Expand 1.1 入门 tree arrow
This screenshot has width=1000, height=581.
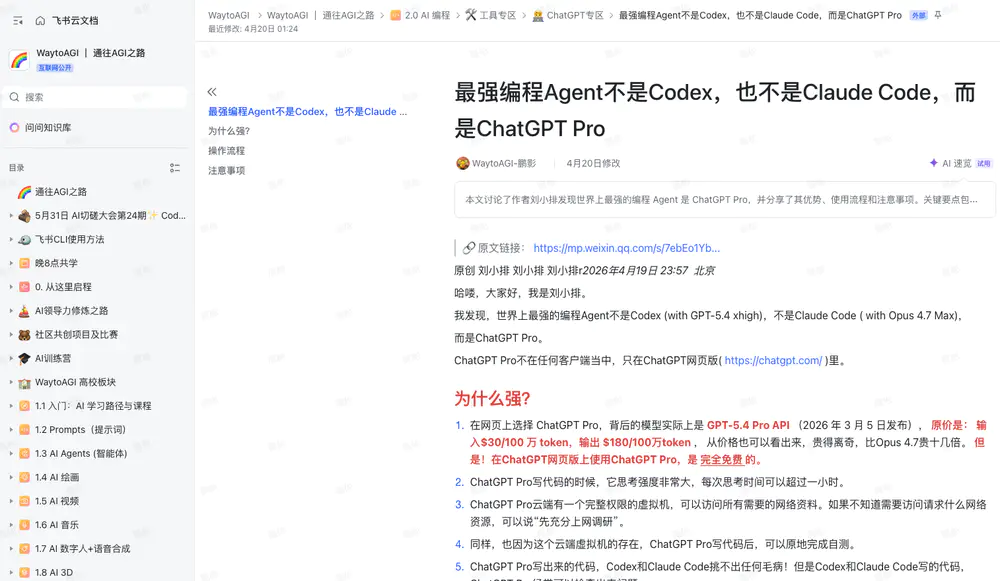tap(11, 406)
